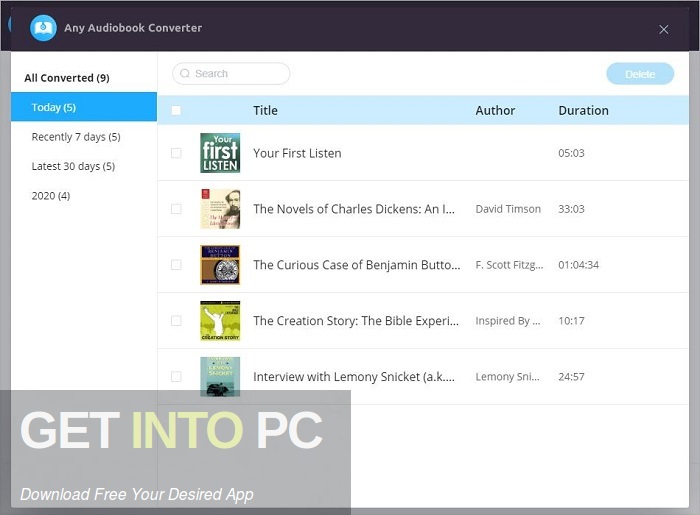Open the Lemony Snicket interview cover thumbnail

(x=220, y=377)
